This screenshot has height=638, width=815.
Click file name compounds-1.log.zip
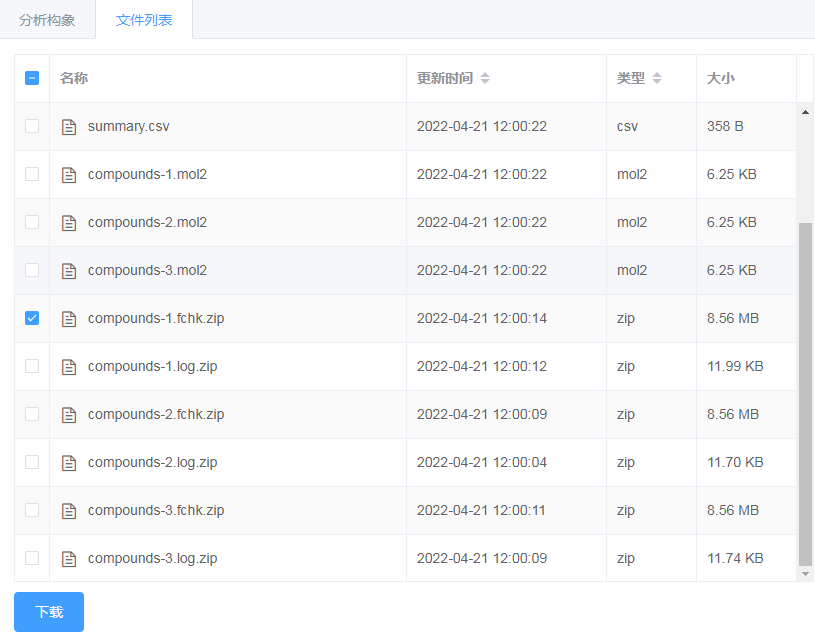152,366
